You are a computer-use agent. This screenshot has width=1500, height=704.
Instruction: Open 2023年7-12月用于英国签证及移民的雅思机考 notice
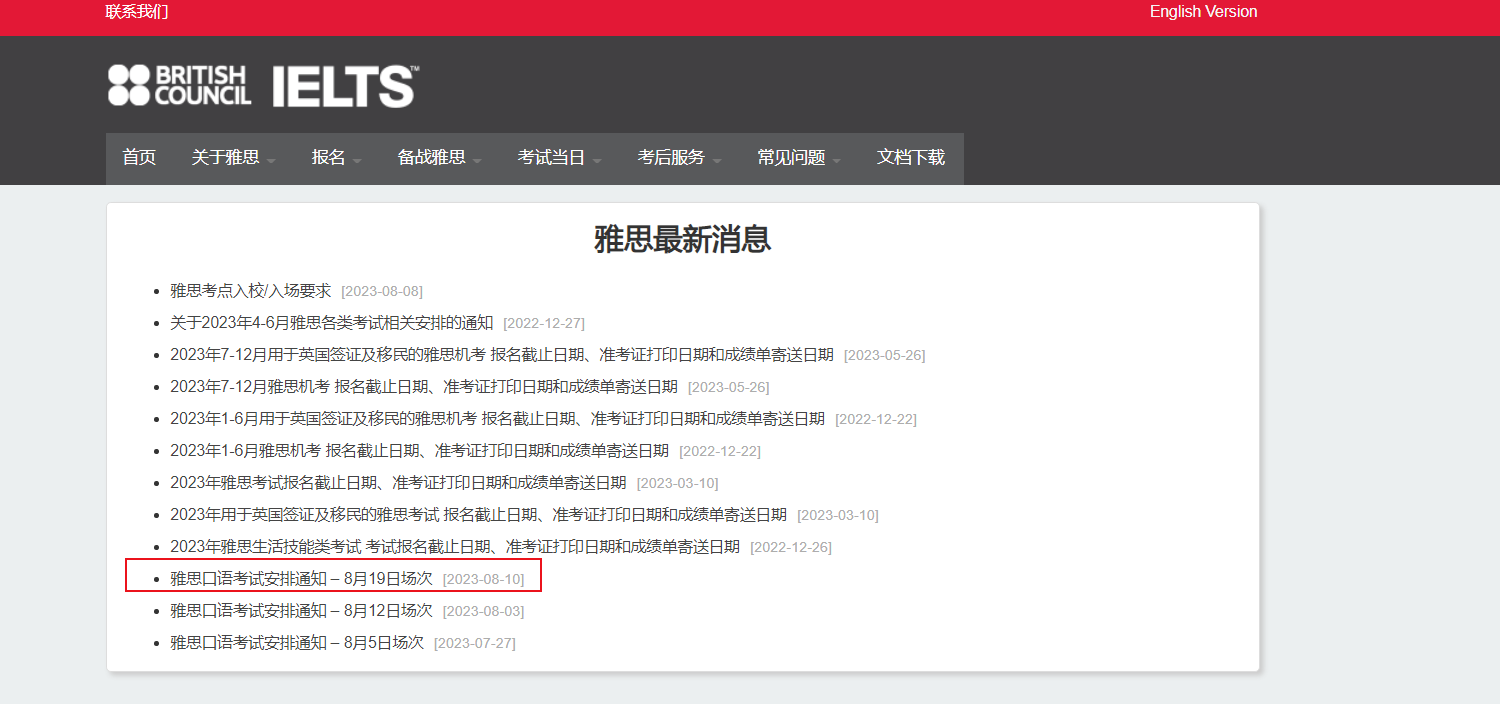[x=500, y=355]
